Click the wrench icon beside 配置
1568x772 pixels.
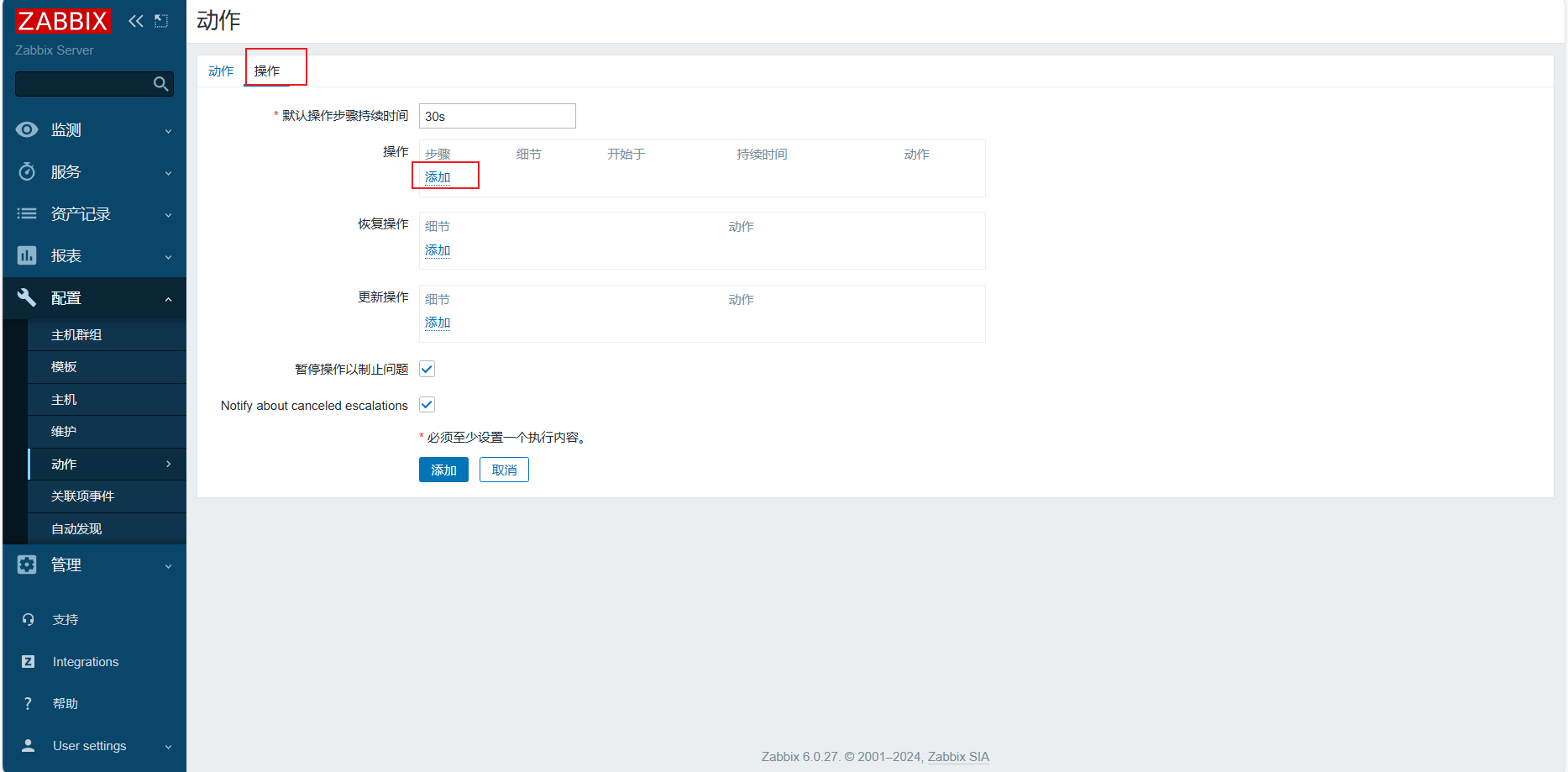click(x=27, y=297)
